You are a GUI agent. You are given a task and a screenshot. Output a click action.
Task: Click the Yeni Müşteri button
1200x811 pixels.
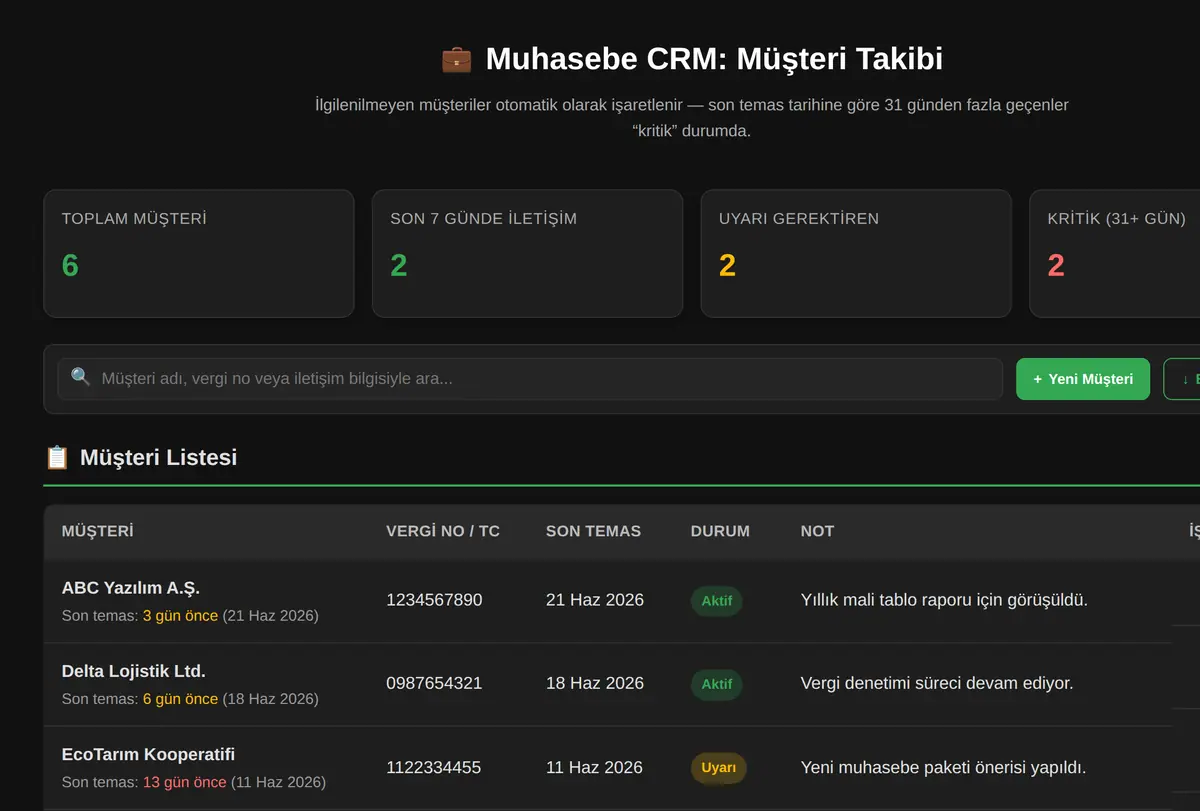[x=1083, y=379]
